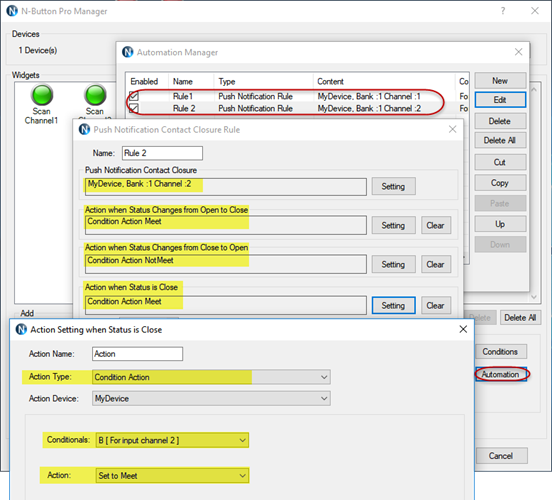This screenshot has height=500, width=552.
Task: Click the Delete button in Automation Manager
Action: 500,121
